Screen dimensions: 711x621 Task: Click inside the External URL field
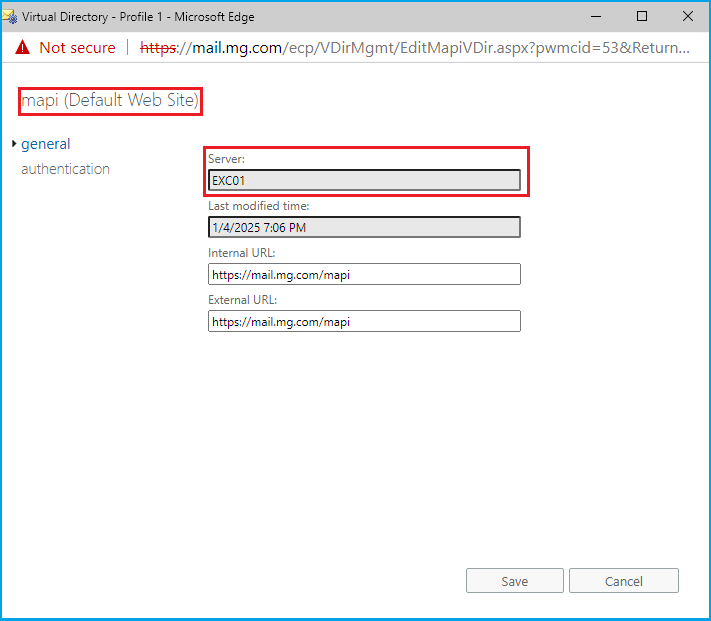tap(364, 321)
